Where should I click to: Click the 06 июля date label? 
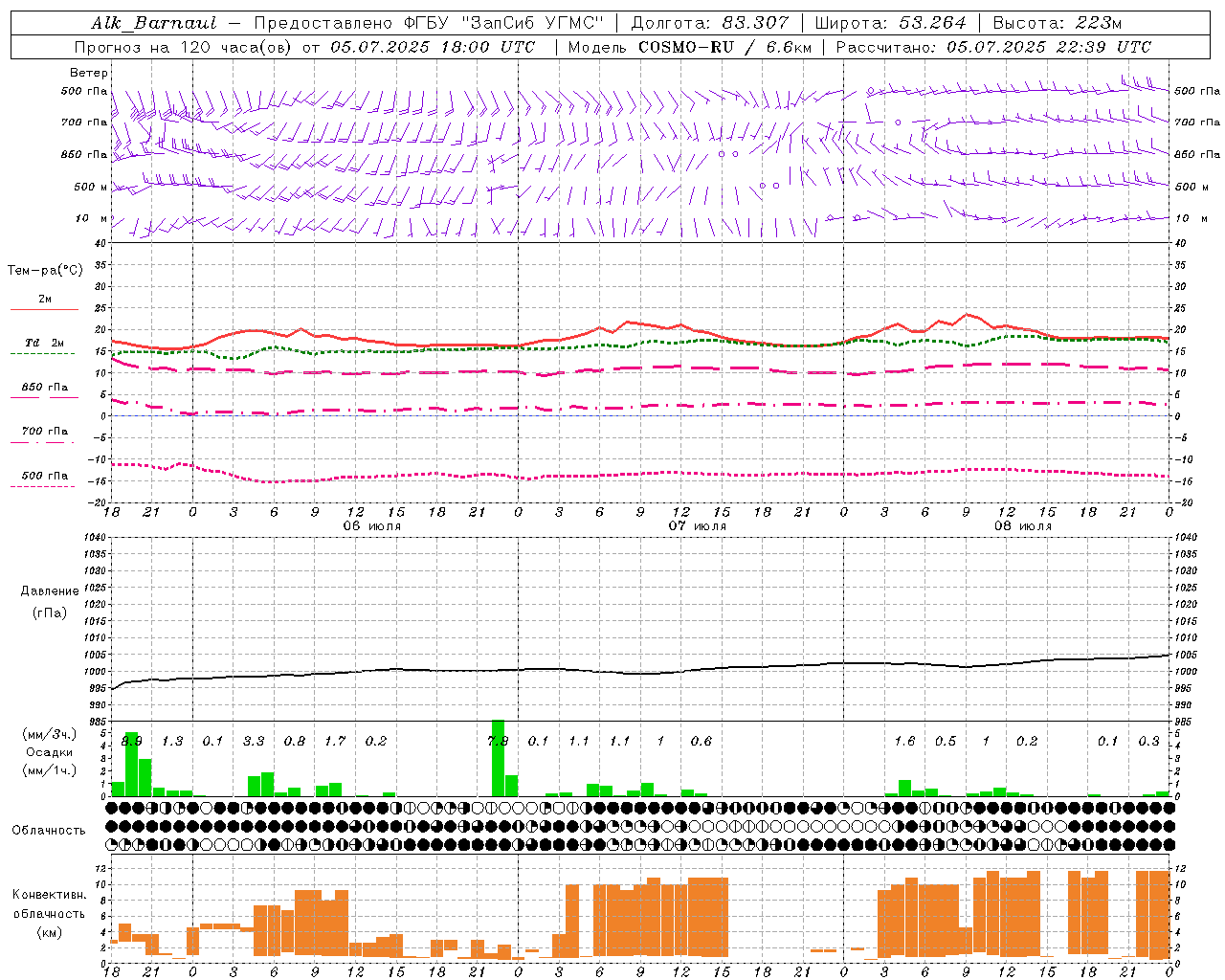pyautogui.click(x=372, y=526)
